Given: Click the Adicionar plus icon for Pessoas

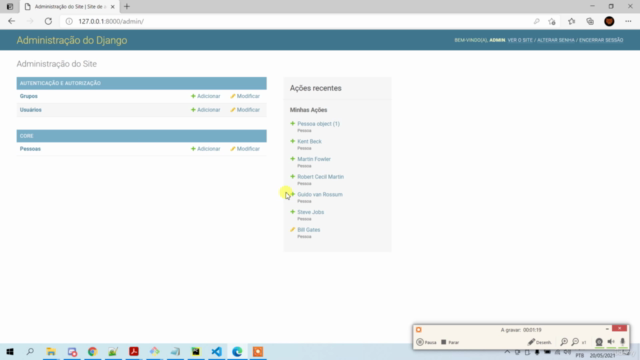Looking at the screenshot, I should 193,149.
